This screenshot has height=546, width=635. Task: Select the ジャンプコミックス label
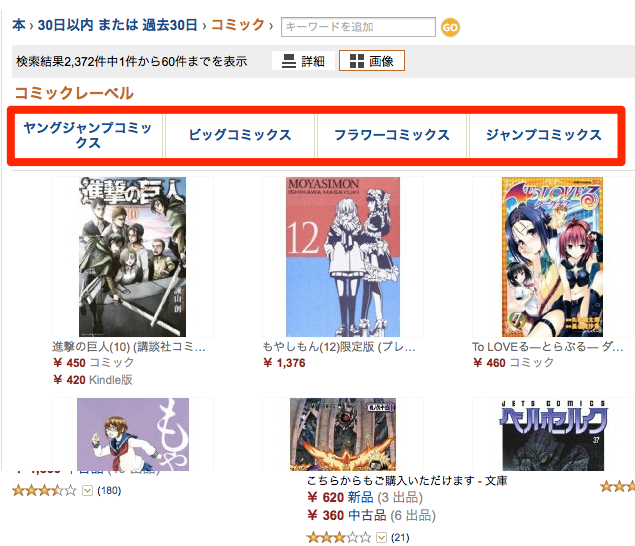[x=543, y=135]
